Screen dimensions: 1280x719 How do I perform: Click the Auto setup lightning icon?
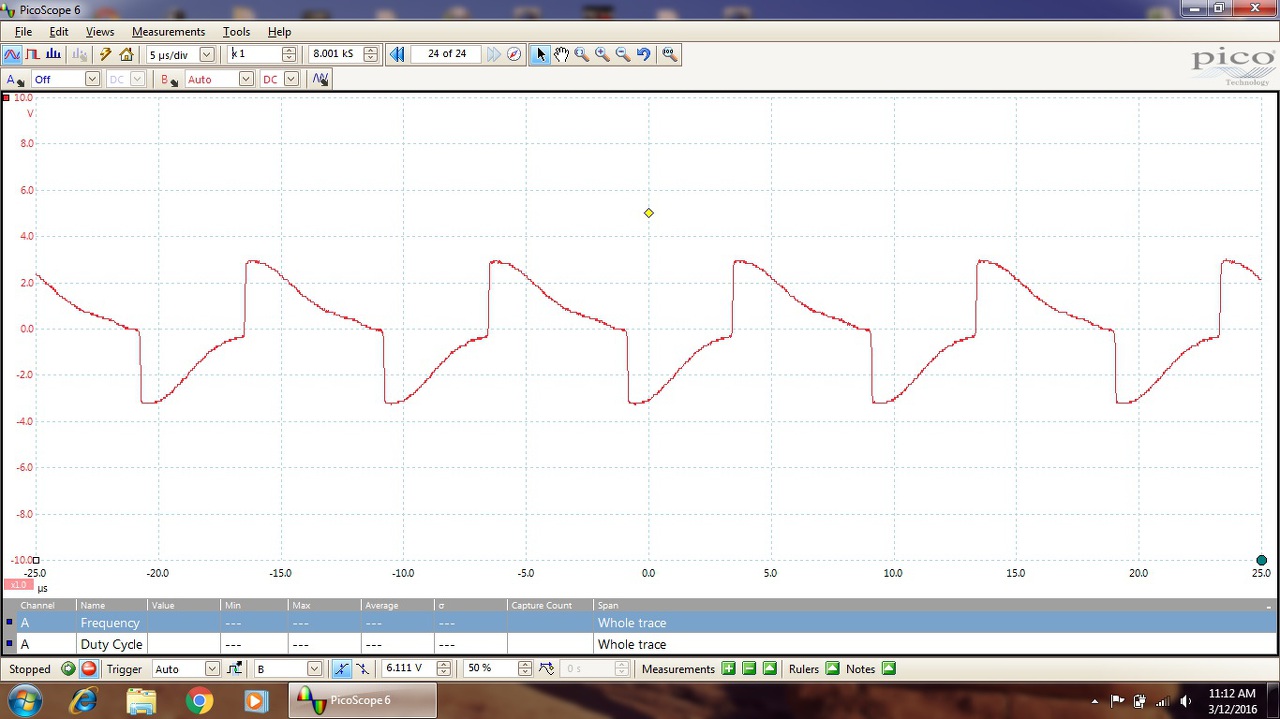(x=105, y=54)
